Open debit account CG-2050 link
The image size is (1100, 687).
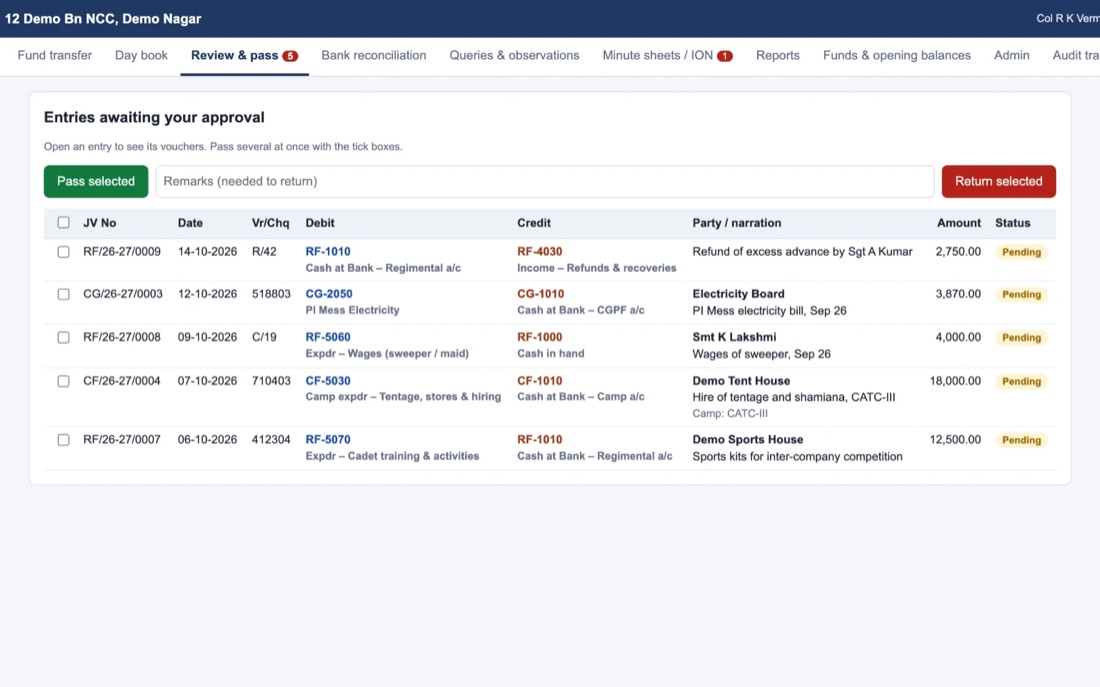point(328,293)
